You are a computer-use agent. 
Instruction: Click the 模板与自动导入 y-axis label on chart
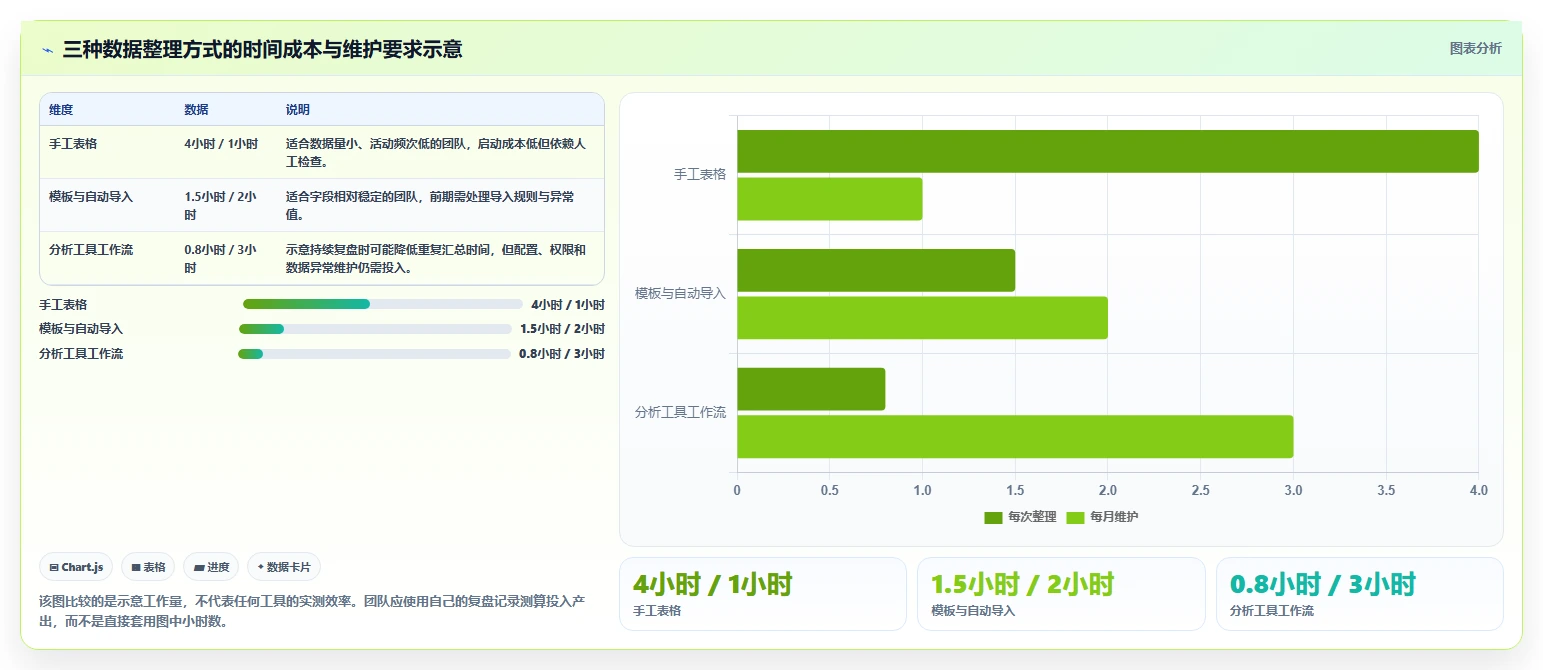[681, 294]
